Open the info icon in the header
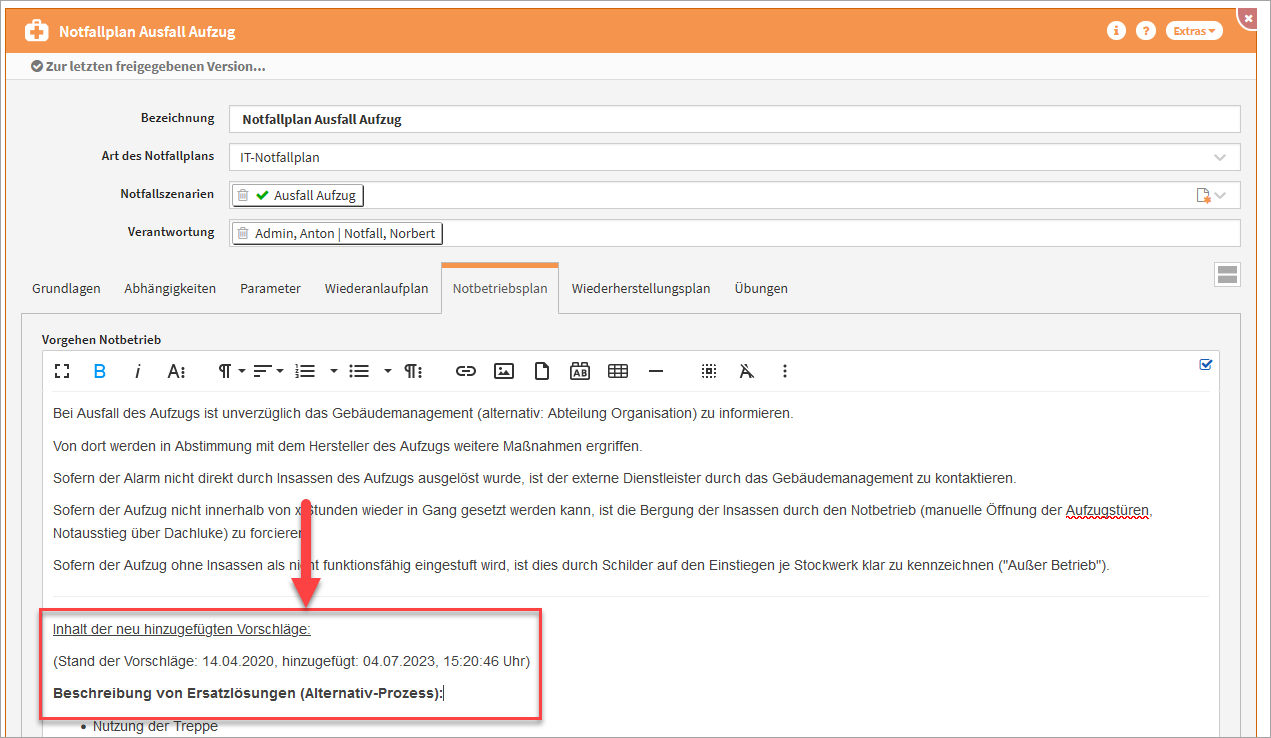Image resolution: width=1271 pixels, height=738 pixels. click(1116, 31)
